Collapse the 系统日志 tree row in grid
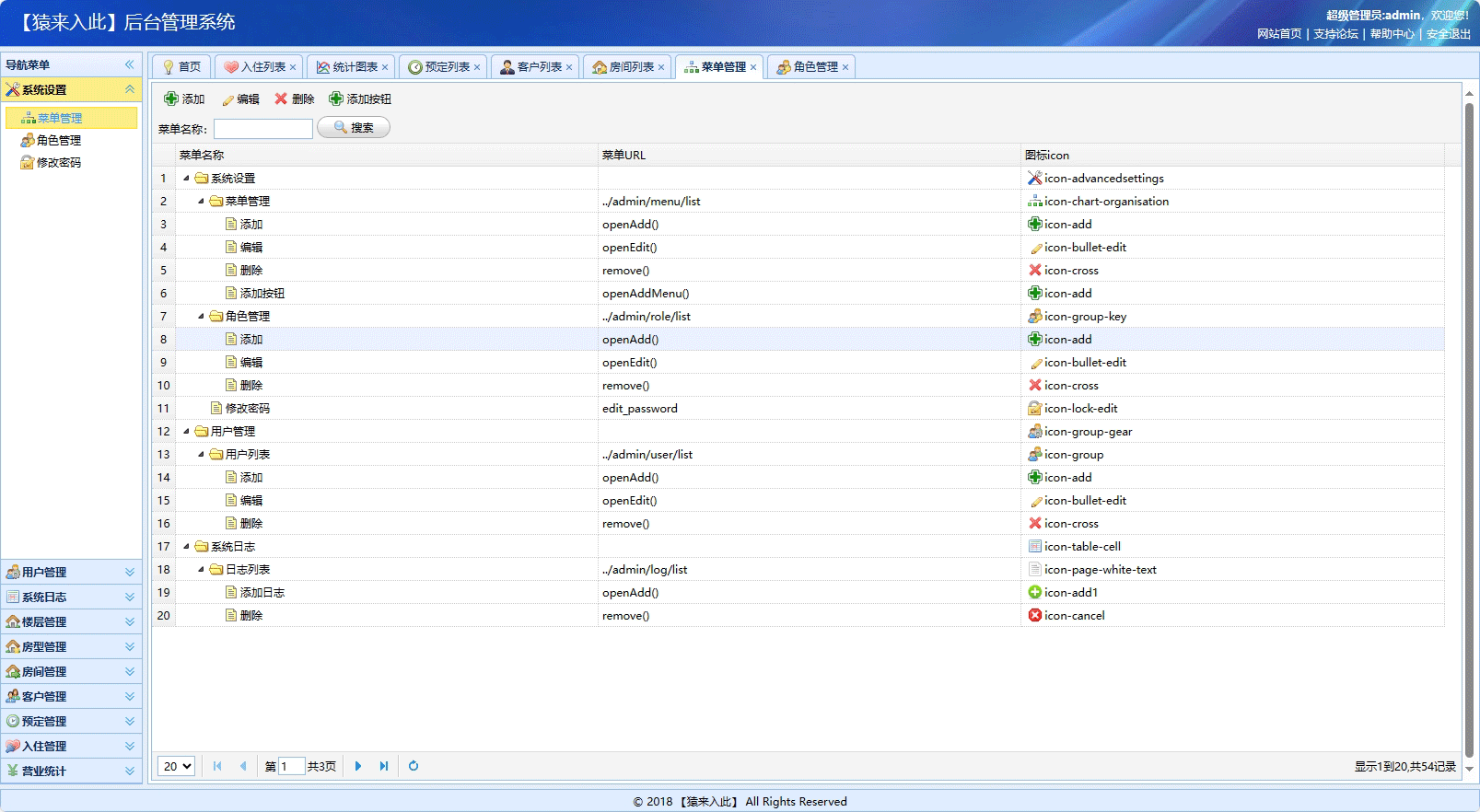 (186, 546)
